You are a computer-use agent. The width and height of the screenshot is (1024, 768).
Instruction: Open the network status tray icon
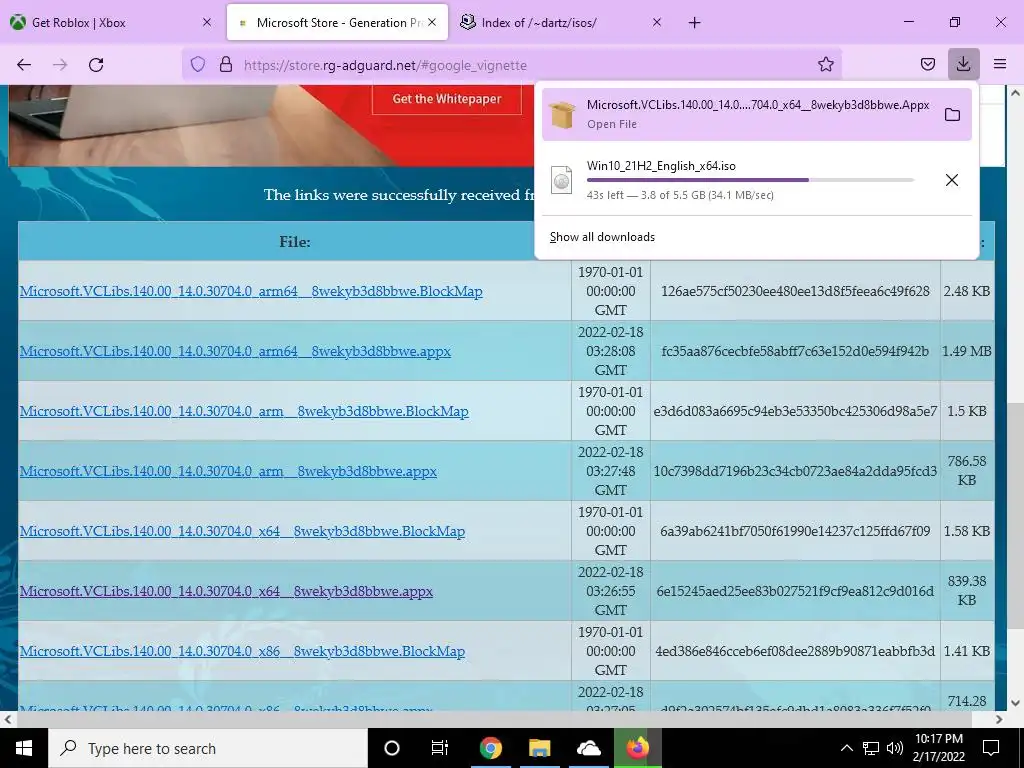871,748
